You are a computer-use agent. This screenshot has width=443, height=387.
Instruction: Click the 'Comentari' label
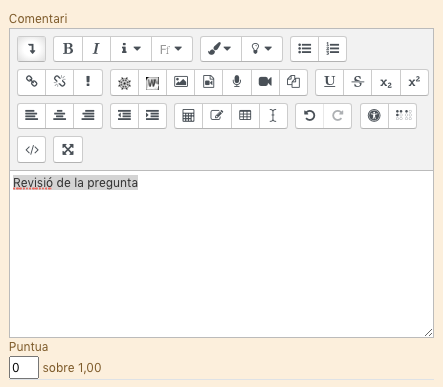click(38, 19)
